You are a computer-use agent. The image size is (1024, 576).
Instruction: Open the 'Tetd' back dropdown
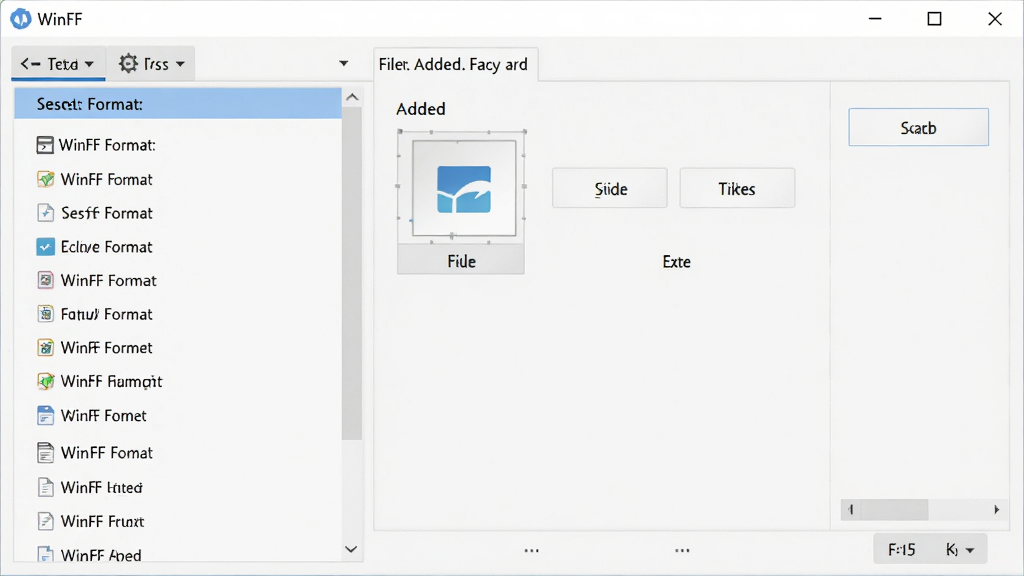click(x=58, y=63)
